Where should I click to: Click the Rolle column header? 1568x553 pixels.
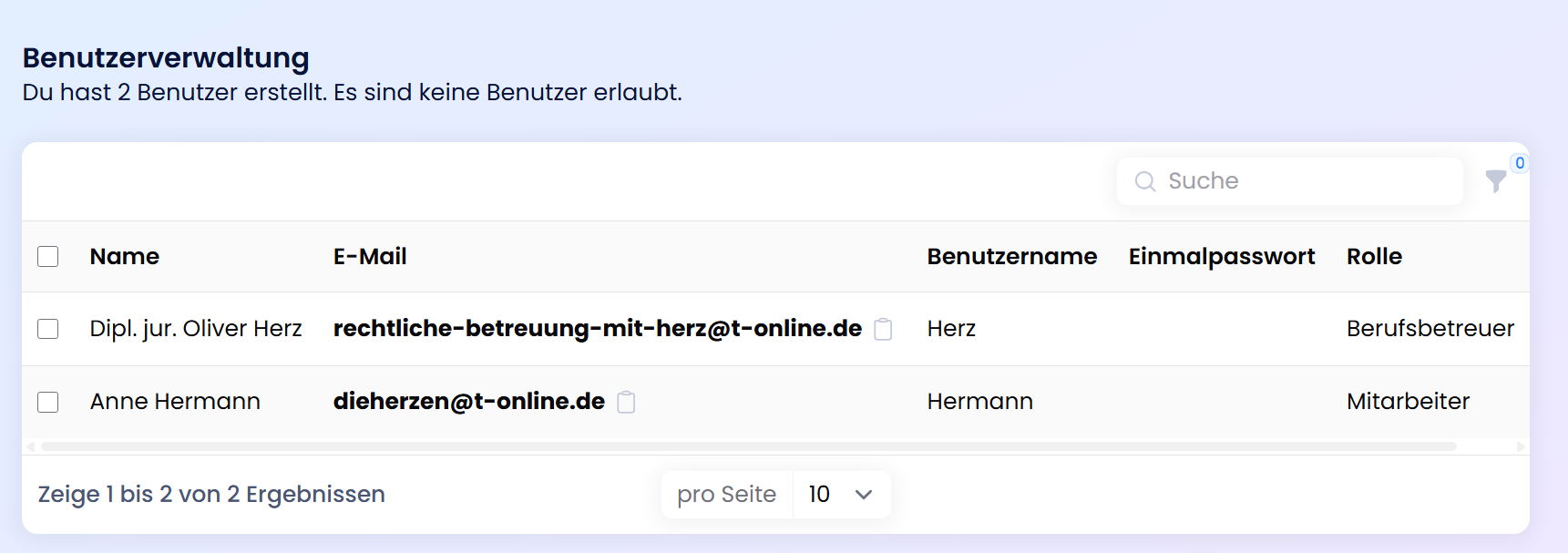pos(1374,257)
